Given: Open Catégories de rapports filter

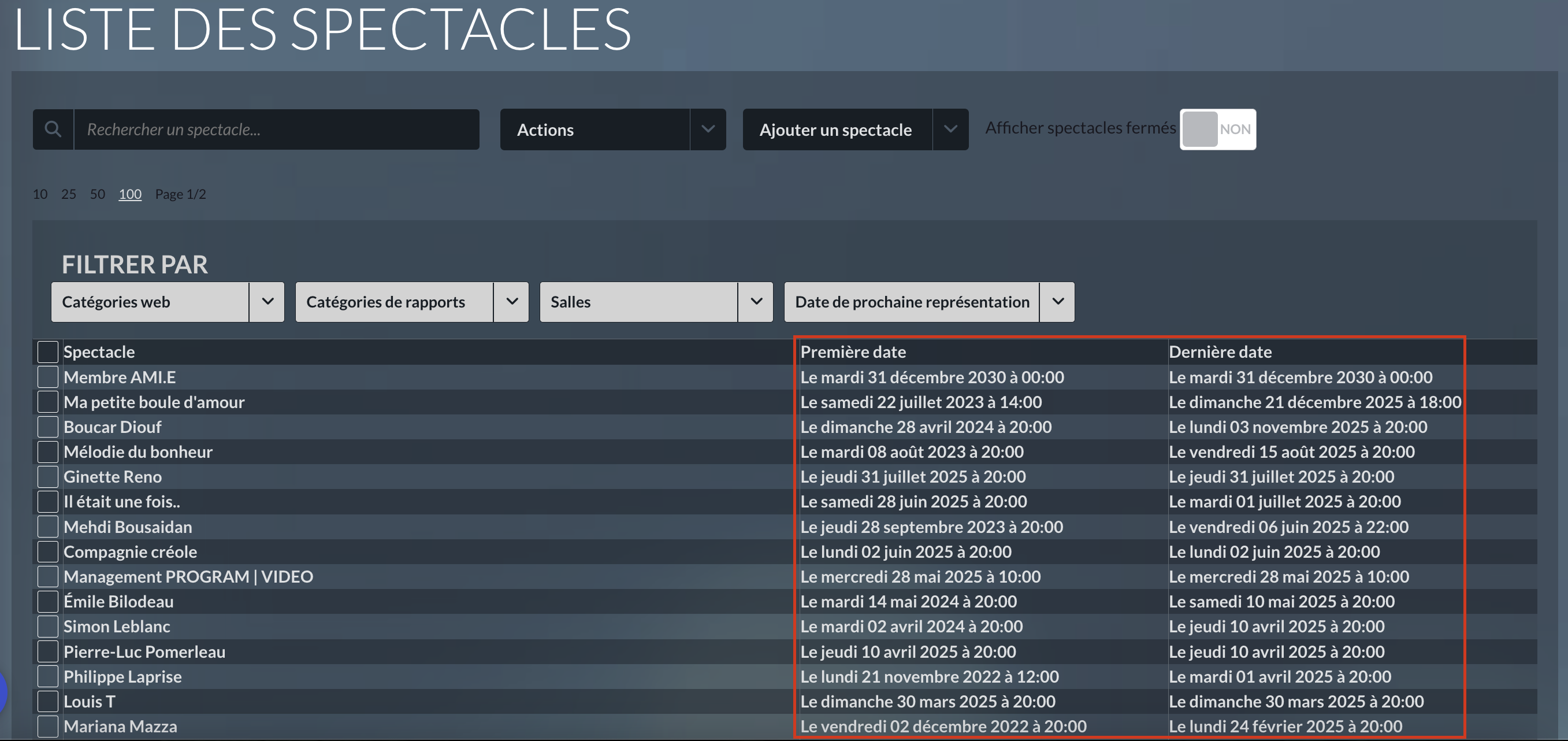Looking at the screenshot, I should [x=394, y=302].
